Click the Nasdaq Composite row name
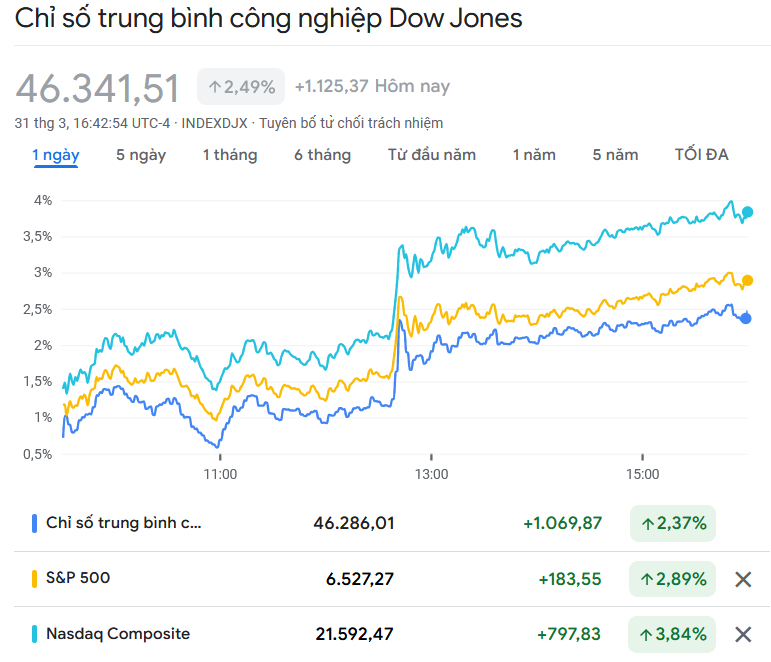 pyautogui.click(x=118, y=634)
